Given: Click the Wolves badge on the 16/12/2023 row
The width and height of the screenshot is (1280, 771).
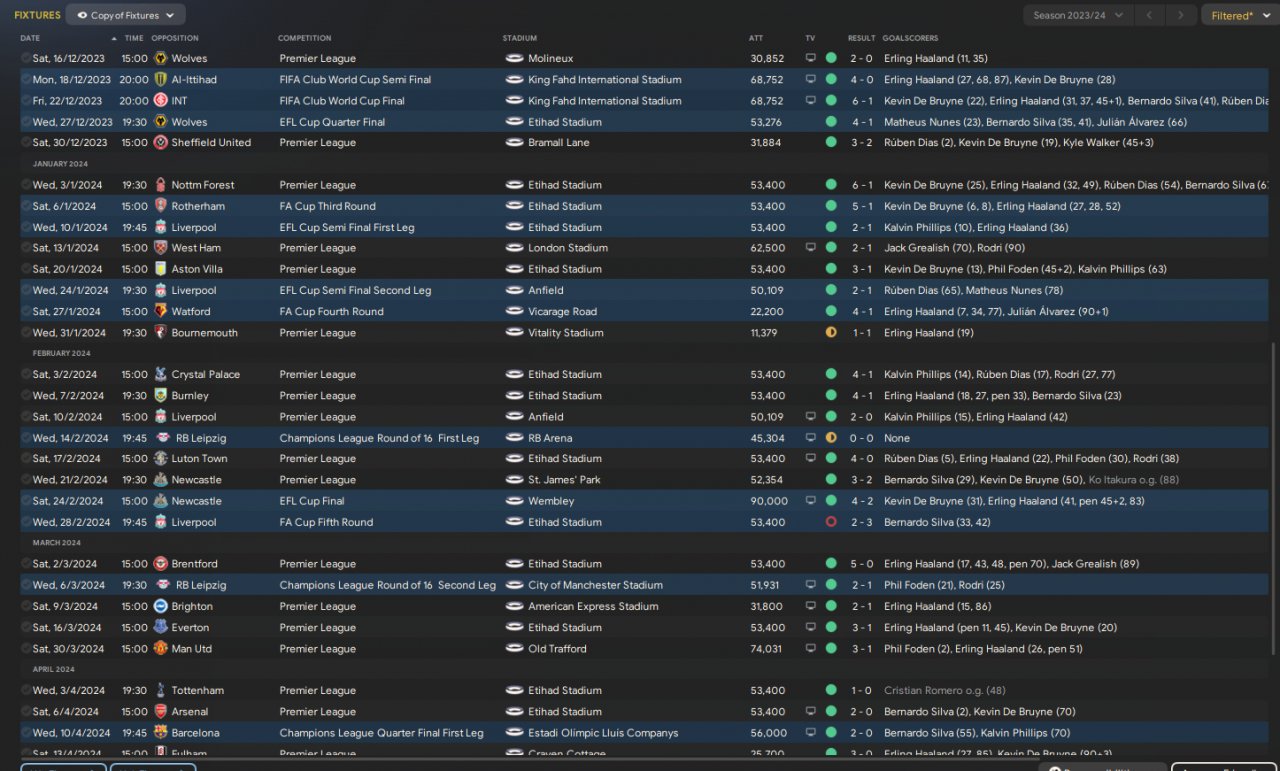Looking at the screenshot, I should 161,59.
